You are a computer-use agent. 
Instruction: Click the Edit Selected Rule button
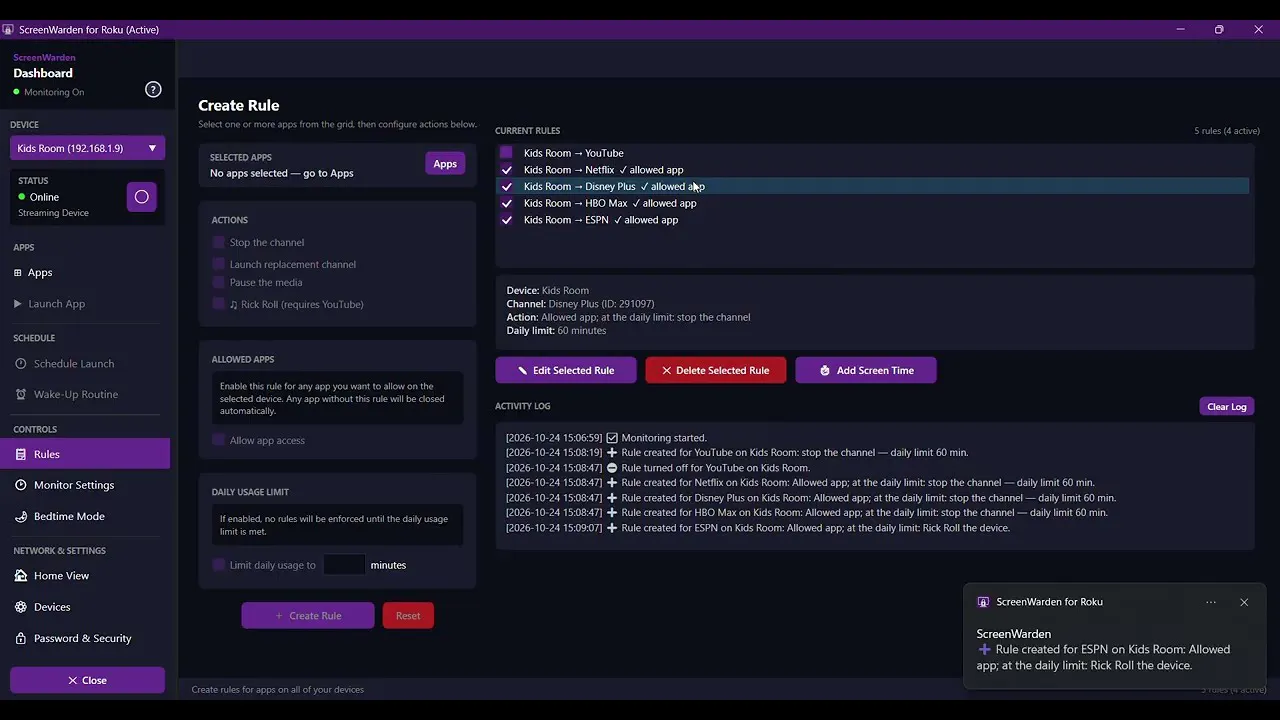(x=566, y=370)
